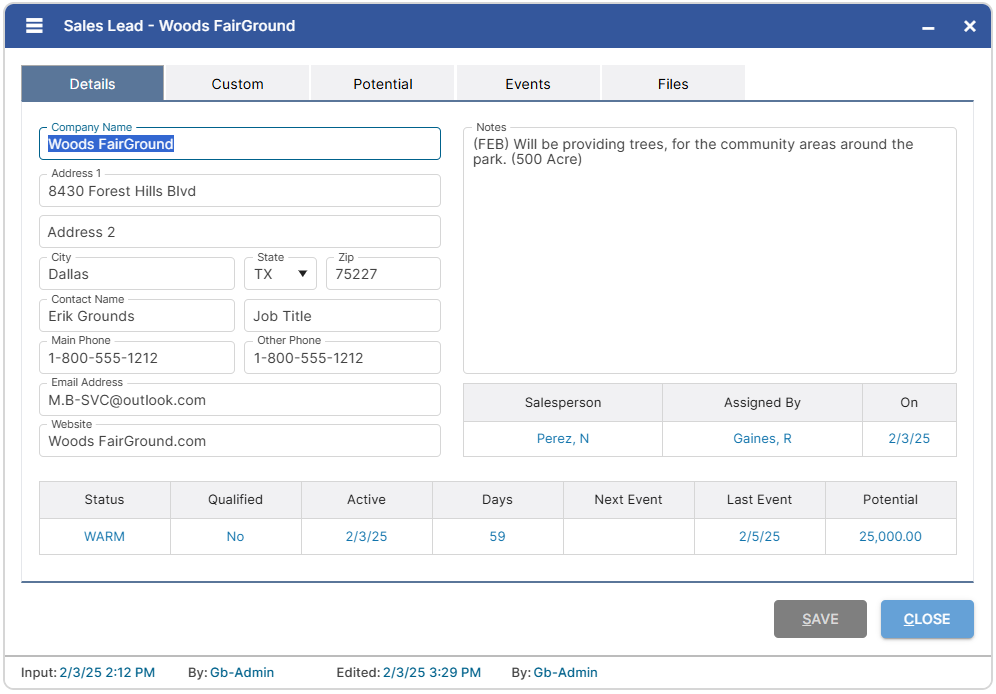Screen dimensions: 996x694
Task: Switch to the Custom tab
Action: click(237, 83)
